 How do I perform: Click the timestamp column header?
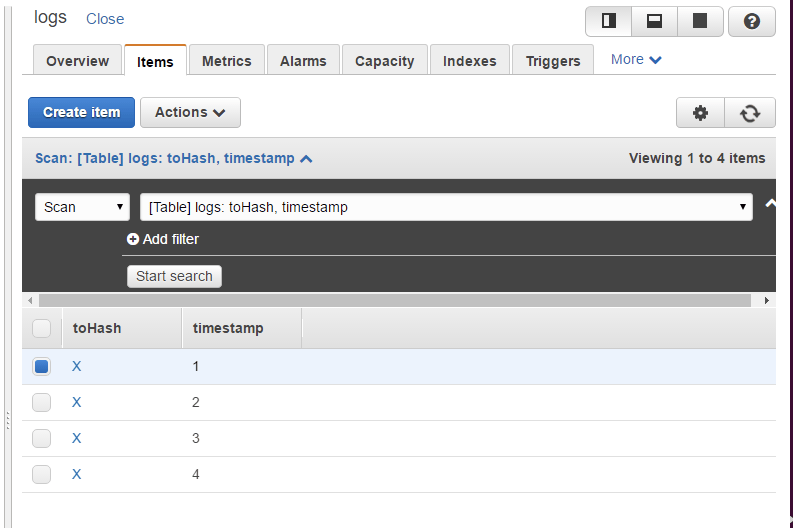(242, 328)
